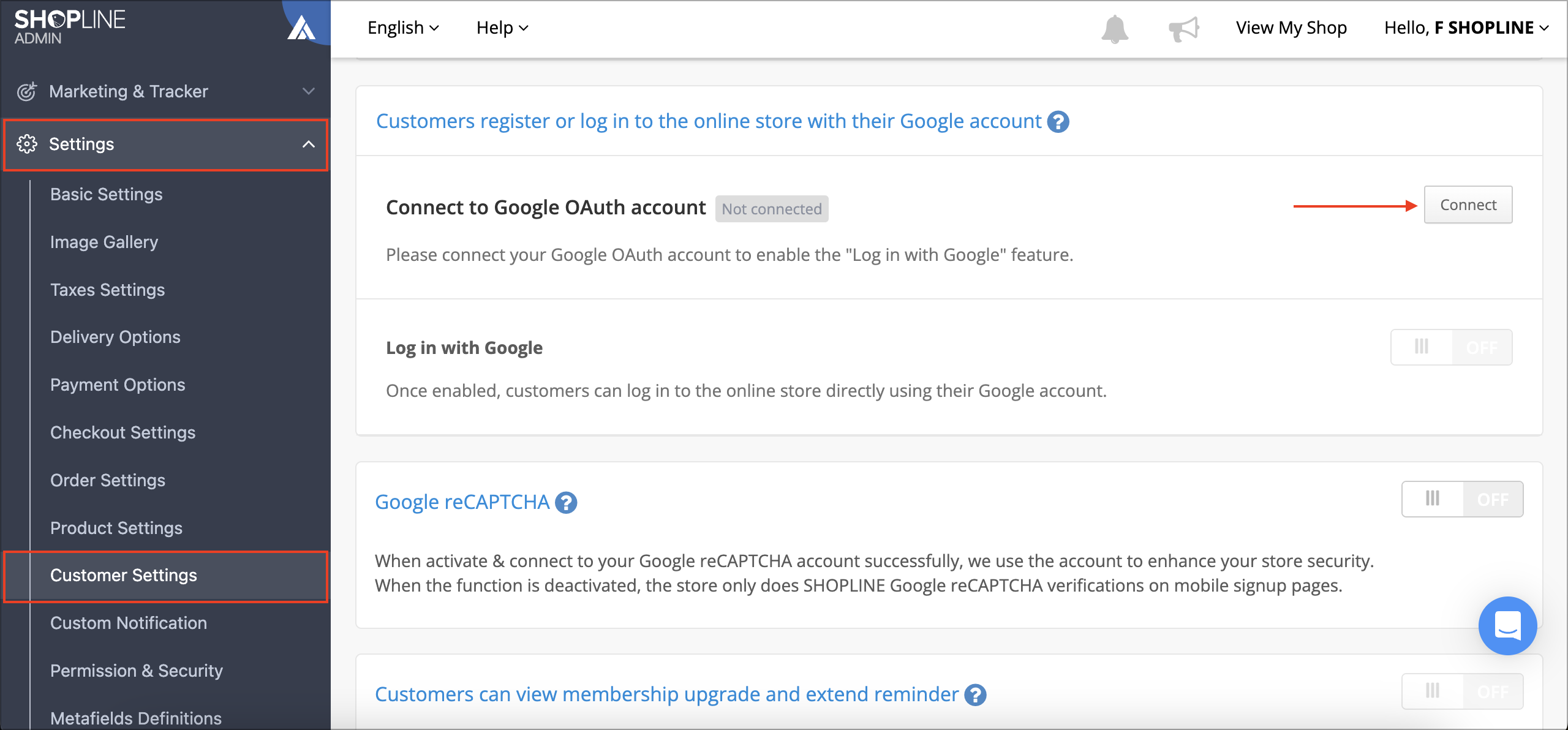Go to Taxes Settings

108,290
